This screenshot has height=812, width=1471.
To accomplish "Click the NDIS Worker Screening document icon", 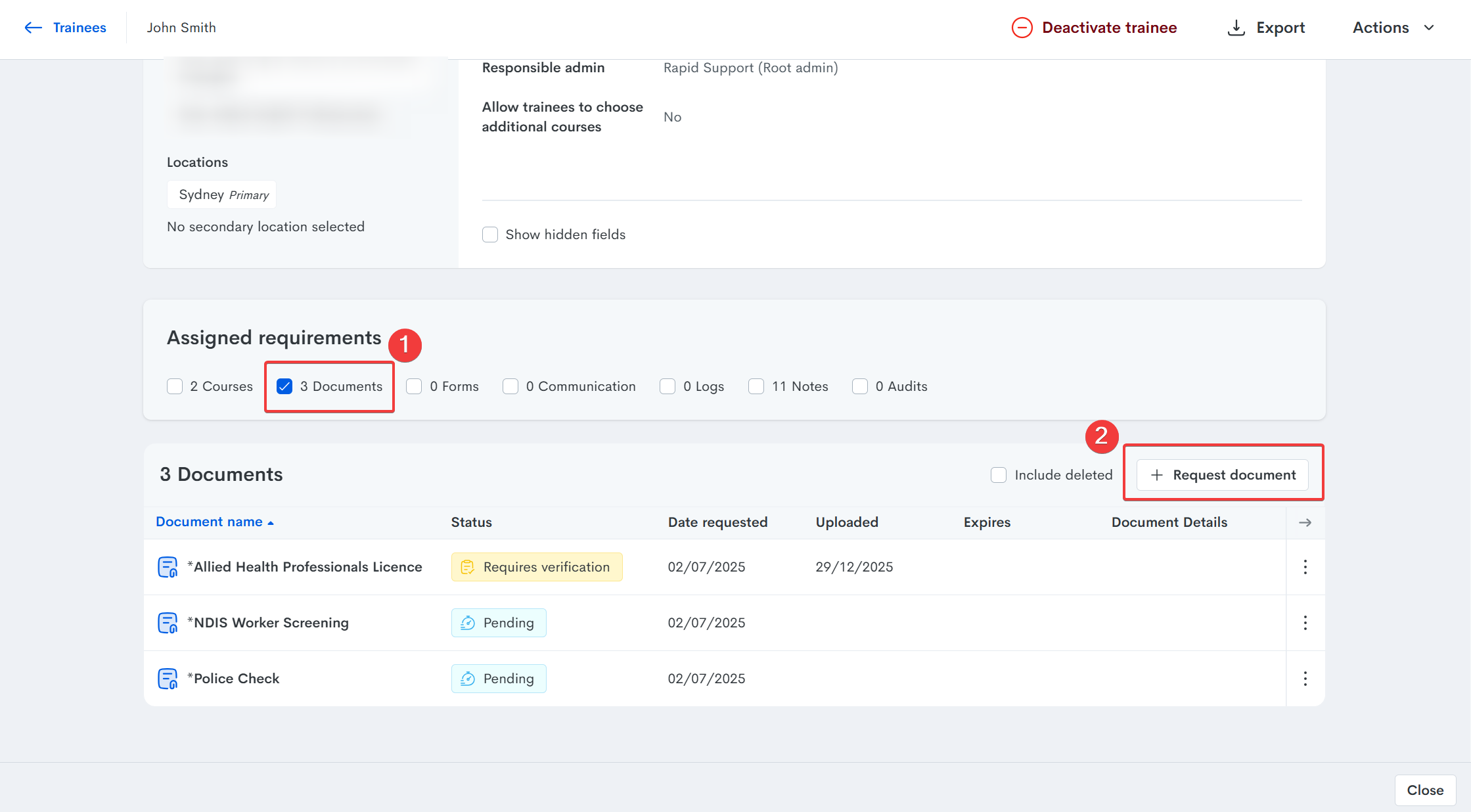I will [168, 622].
